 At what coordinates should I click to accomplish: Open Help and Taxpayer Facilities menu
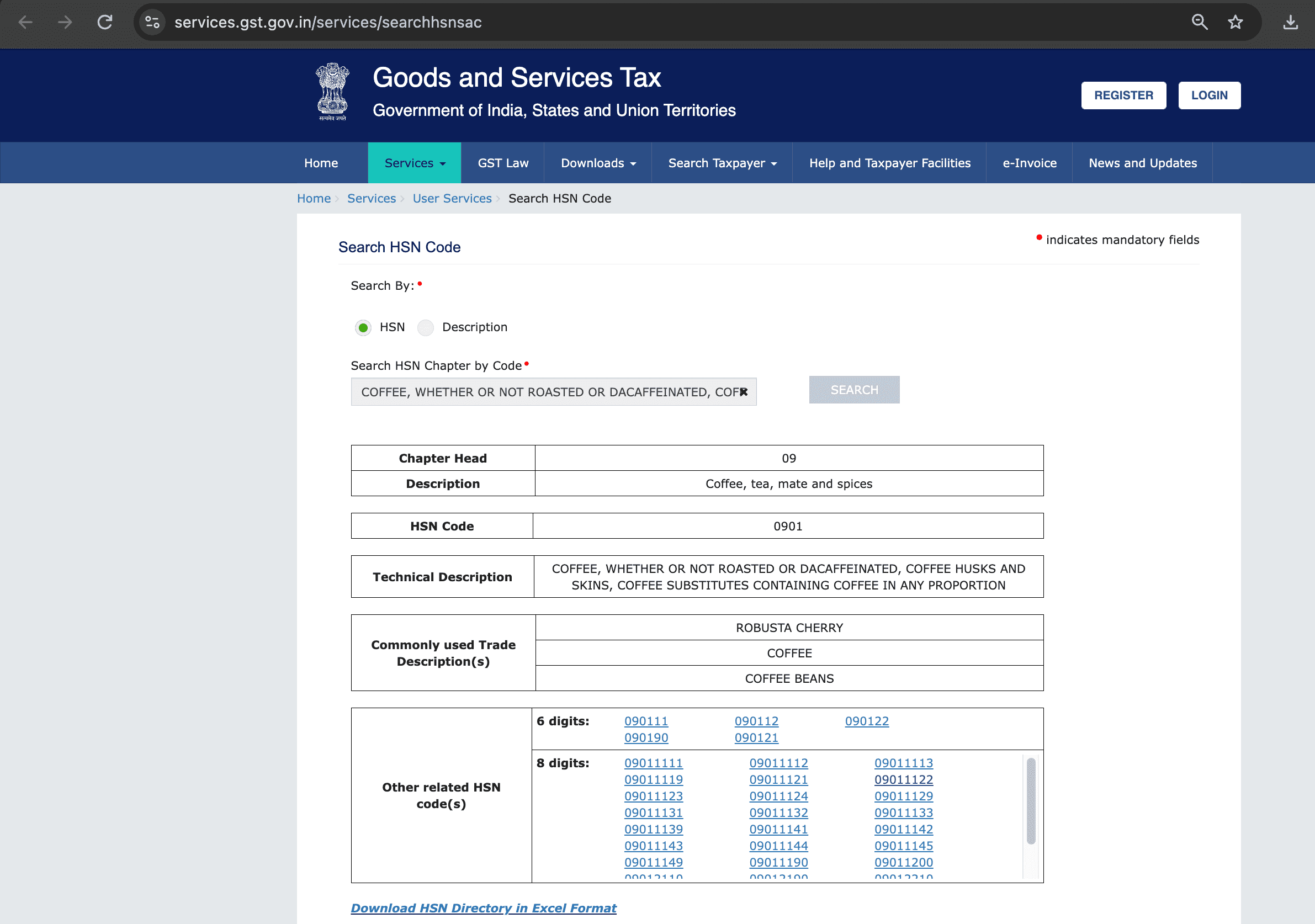[x=889, y=163]
